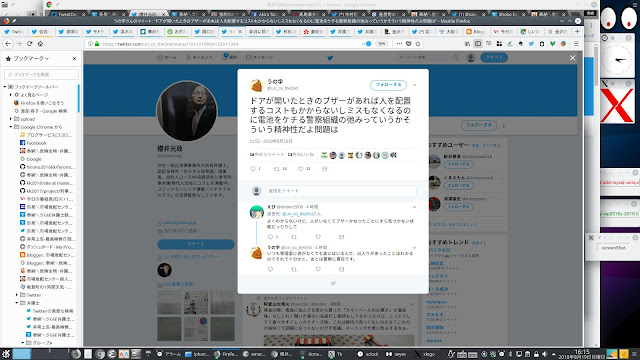
Task: Open Firefox を使いこなそう bookmark
Action: click(x=39, y=103)
